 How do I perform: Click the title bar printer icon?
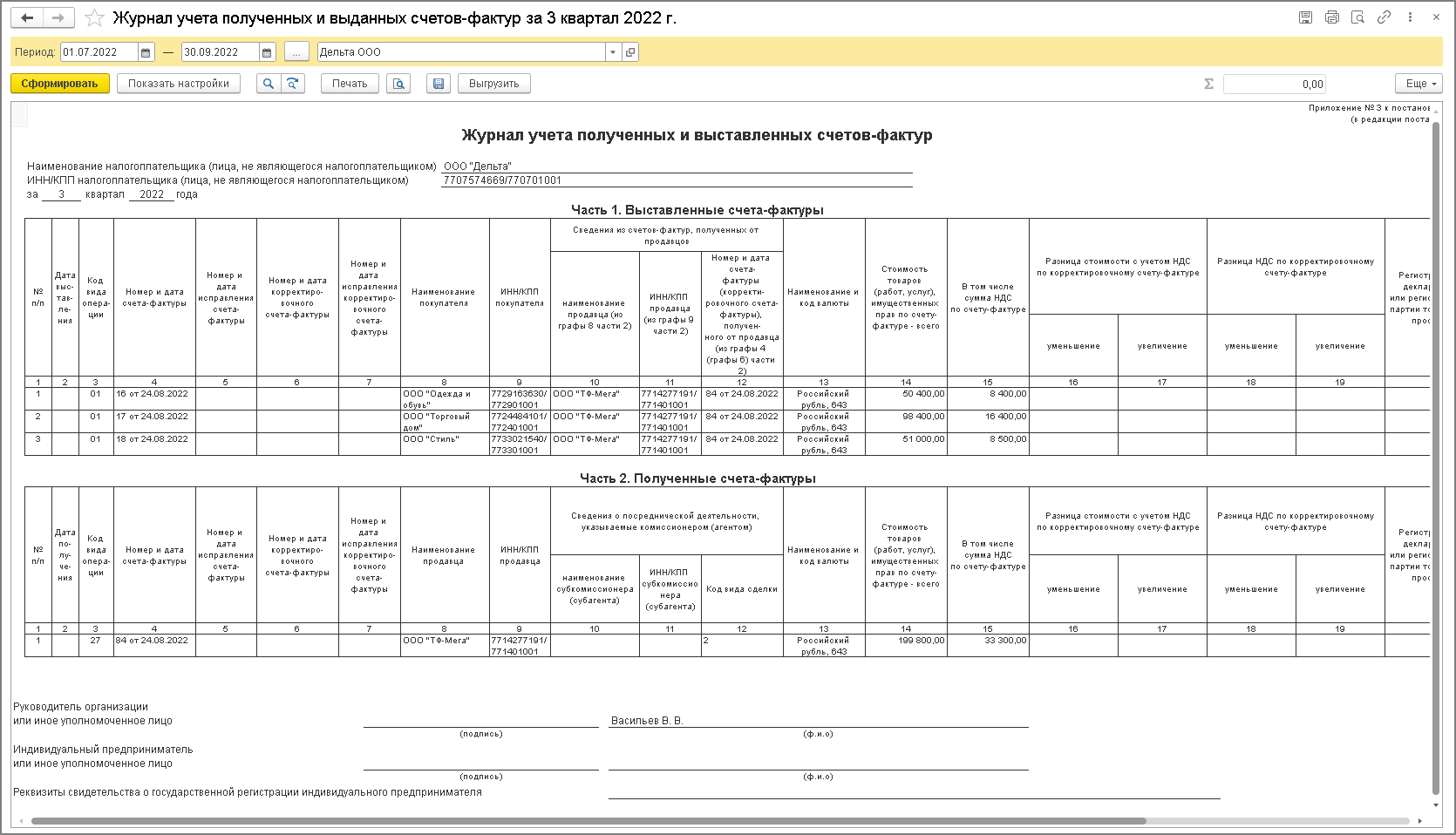pyautogui.click(x=1331, y=17)
